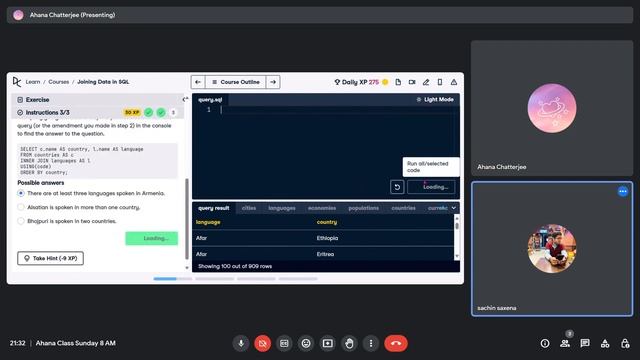Open the countries table tab
This screenshot has height=360, width=640.
[403, 208]
